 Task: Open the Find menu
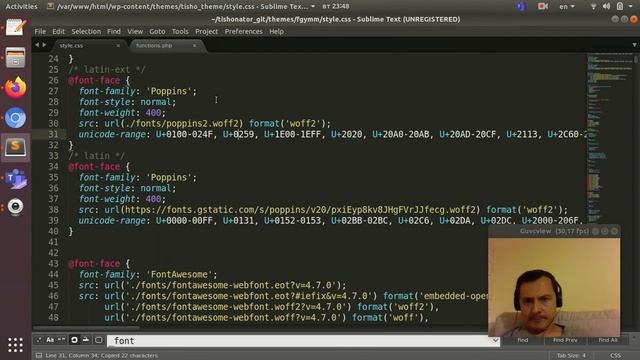click(114, 31)
